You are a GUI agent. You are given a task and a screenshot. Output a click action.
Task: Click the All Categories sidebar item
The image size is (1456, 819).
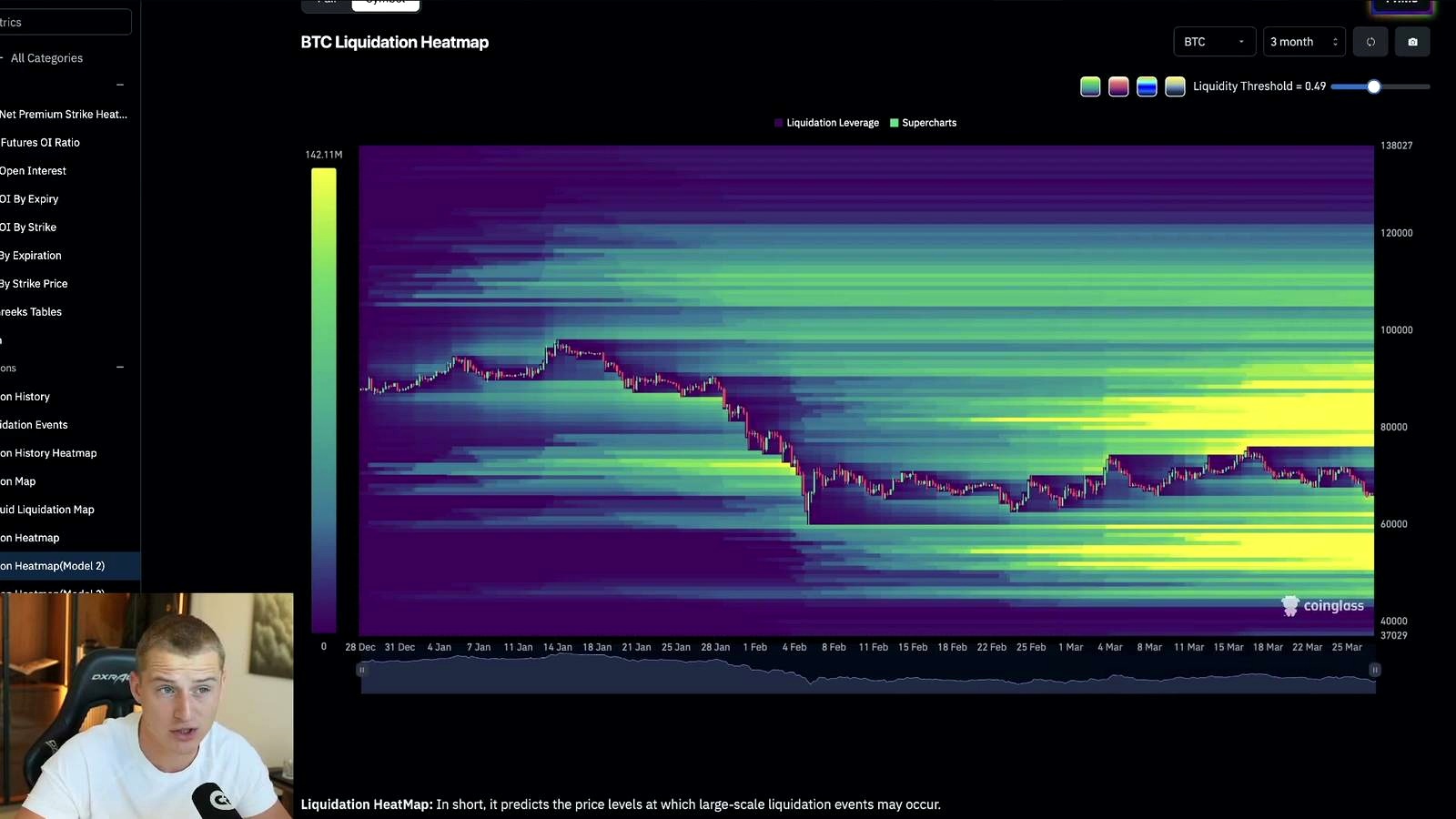46,58
